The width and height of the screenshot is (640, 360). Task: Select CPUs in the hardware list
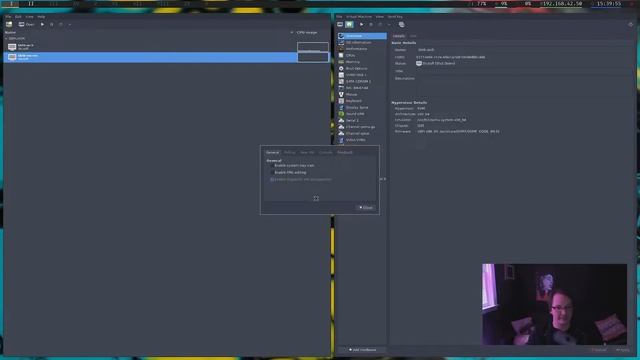(x=362, y=56)
